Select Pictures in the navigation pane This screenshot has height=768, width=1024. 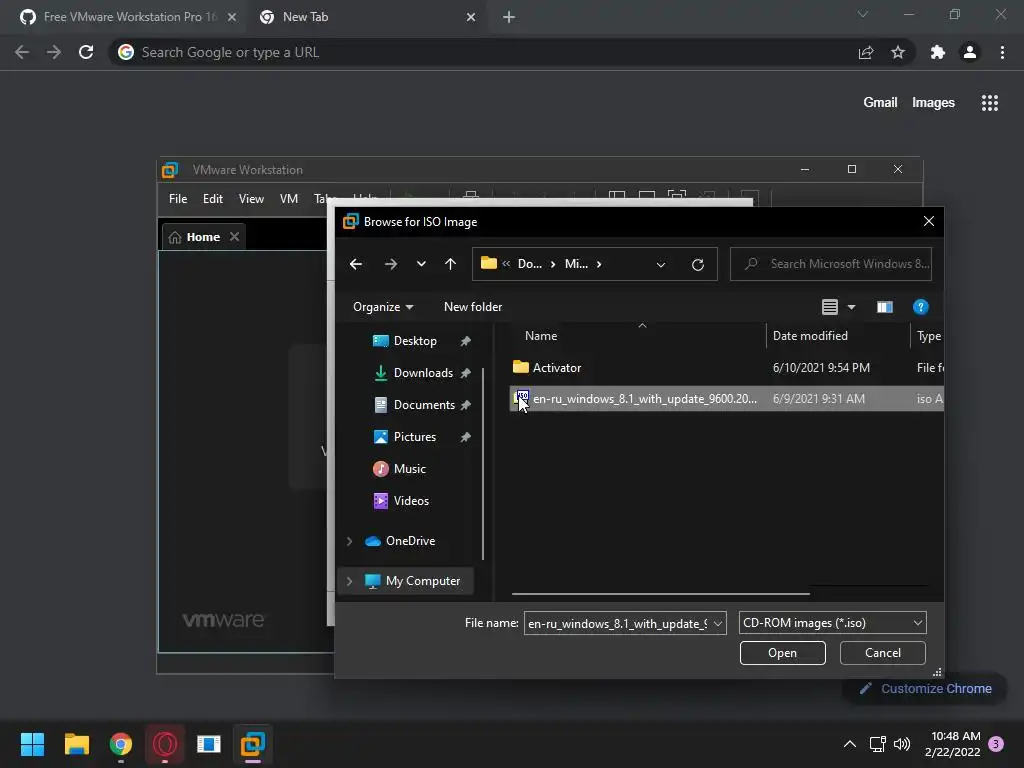click(415, 437)
